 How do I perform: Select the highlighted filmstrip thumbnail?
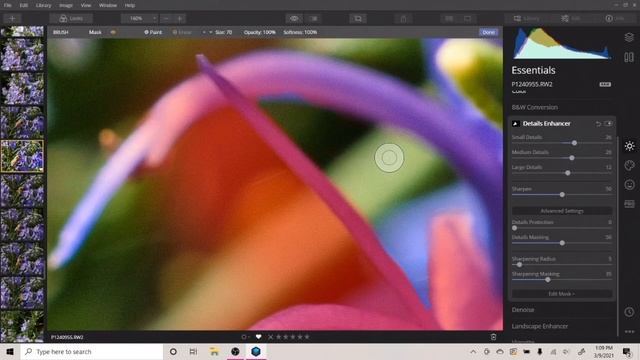[x=22, y=156]
